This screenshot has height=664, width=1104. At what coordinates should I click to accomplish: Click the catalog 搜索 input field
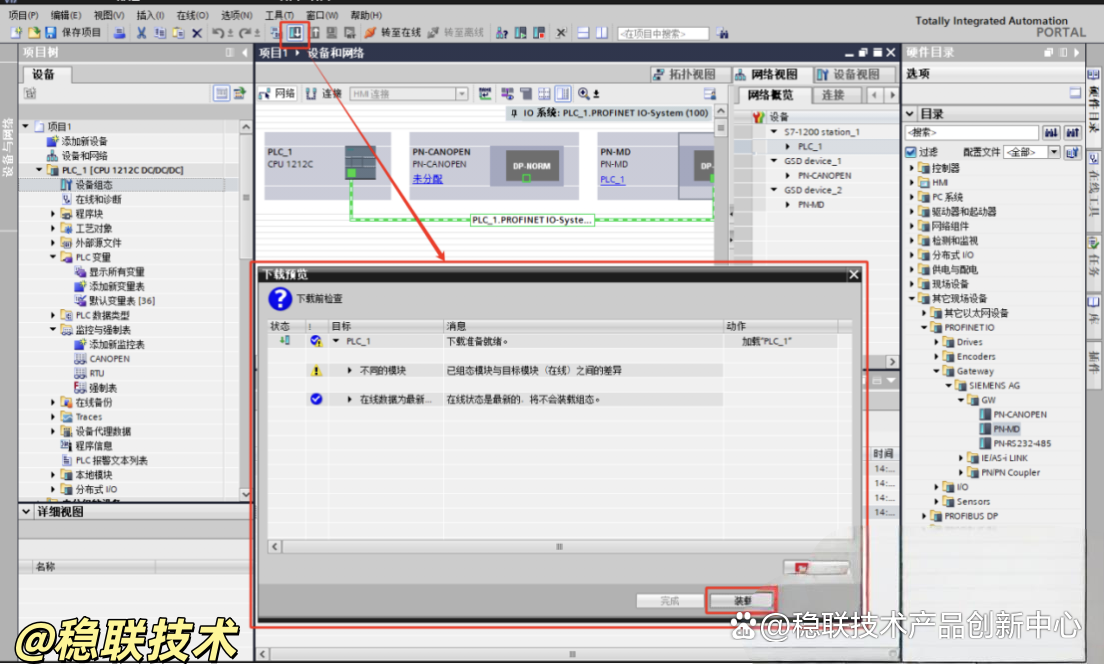coord(972,132)
